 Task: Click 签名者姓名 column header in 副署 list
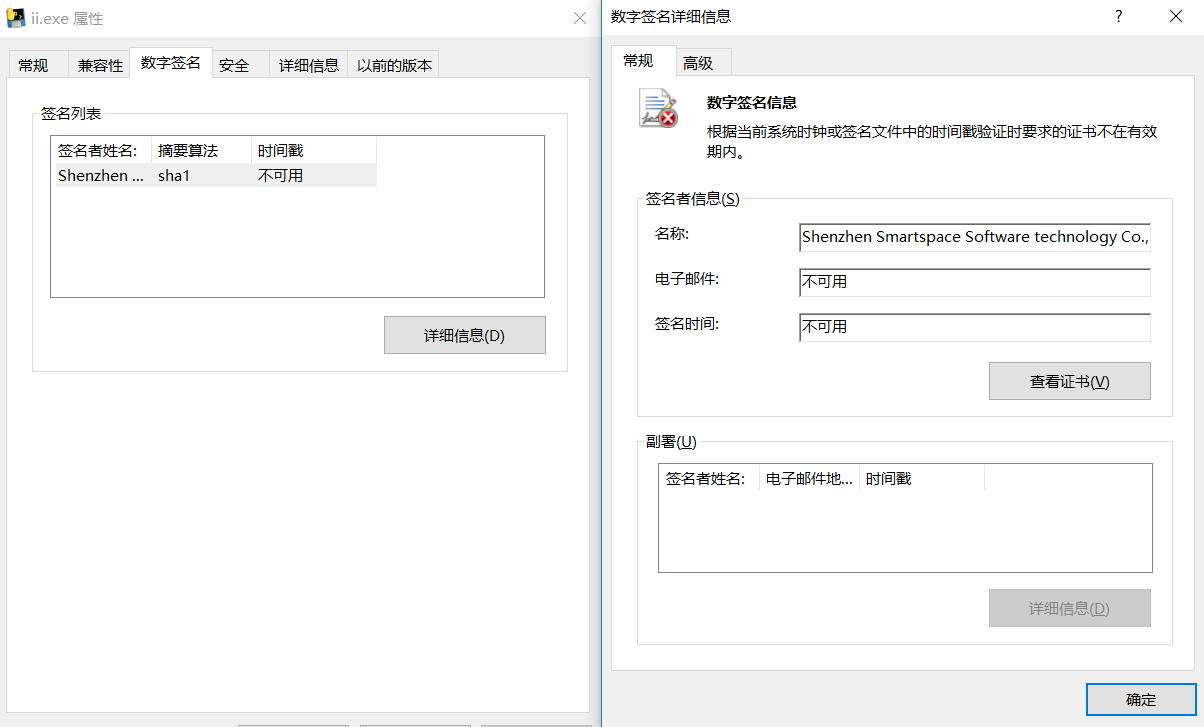(710, 478)
